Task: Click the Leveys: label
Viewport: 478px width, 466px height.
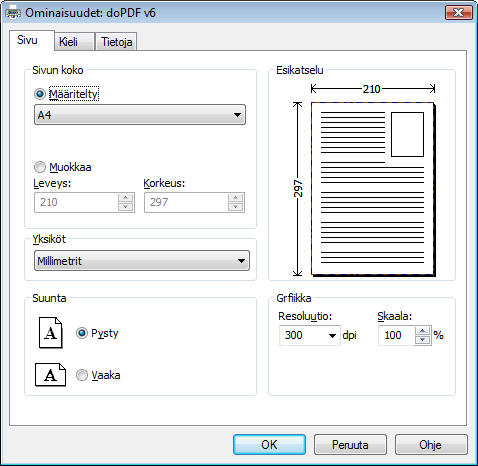Action: point(52,183)
